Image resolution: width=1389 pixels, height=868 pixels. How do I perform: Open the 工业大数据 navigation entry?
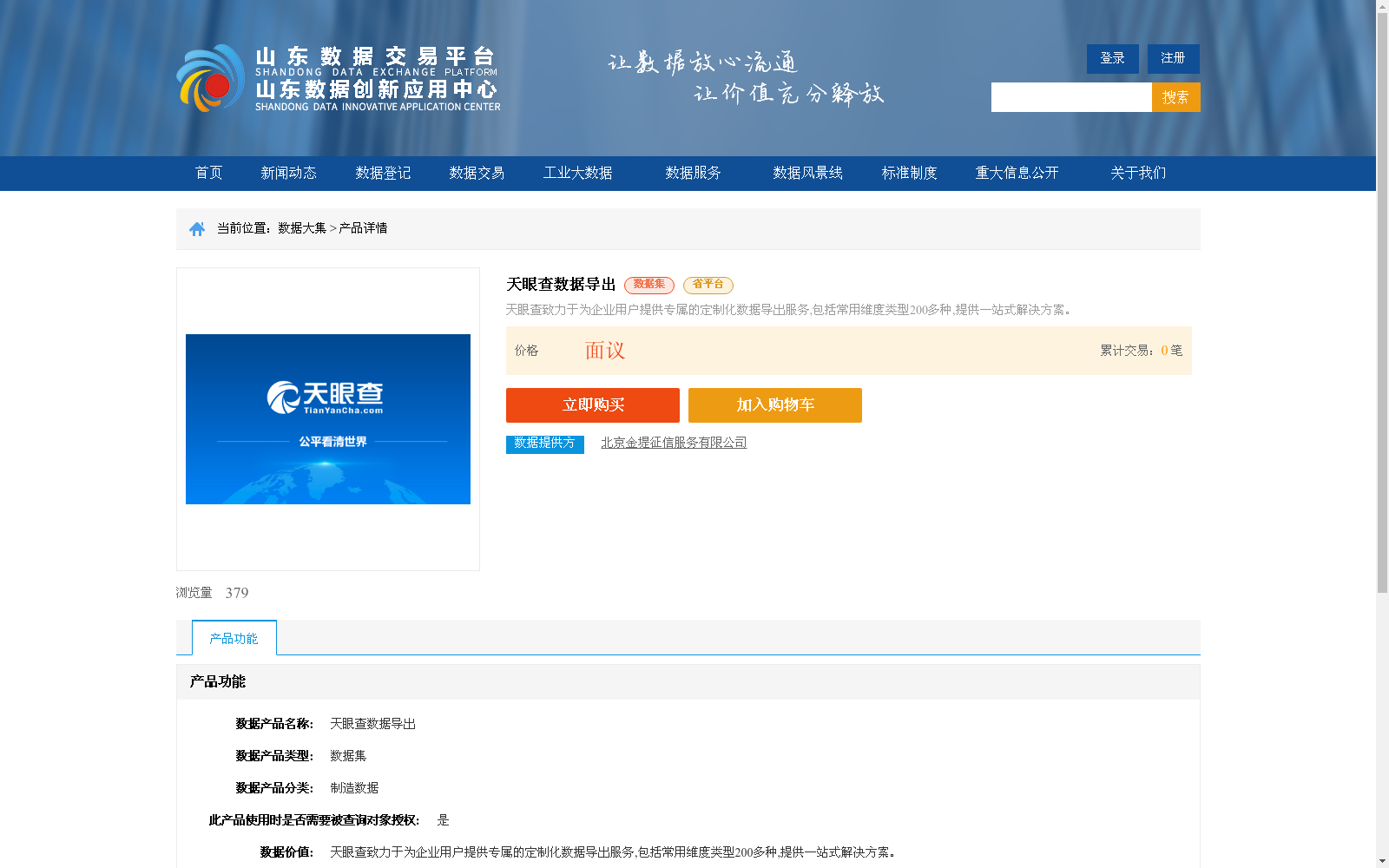click(578, 173)
